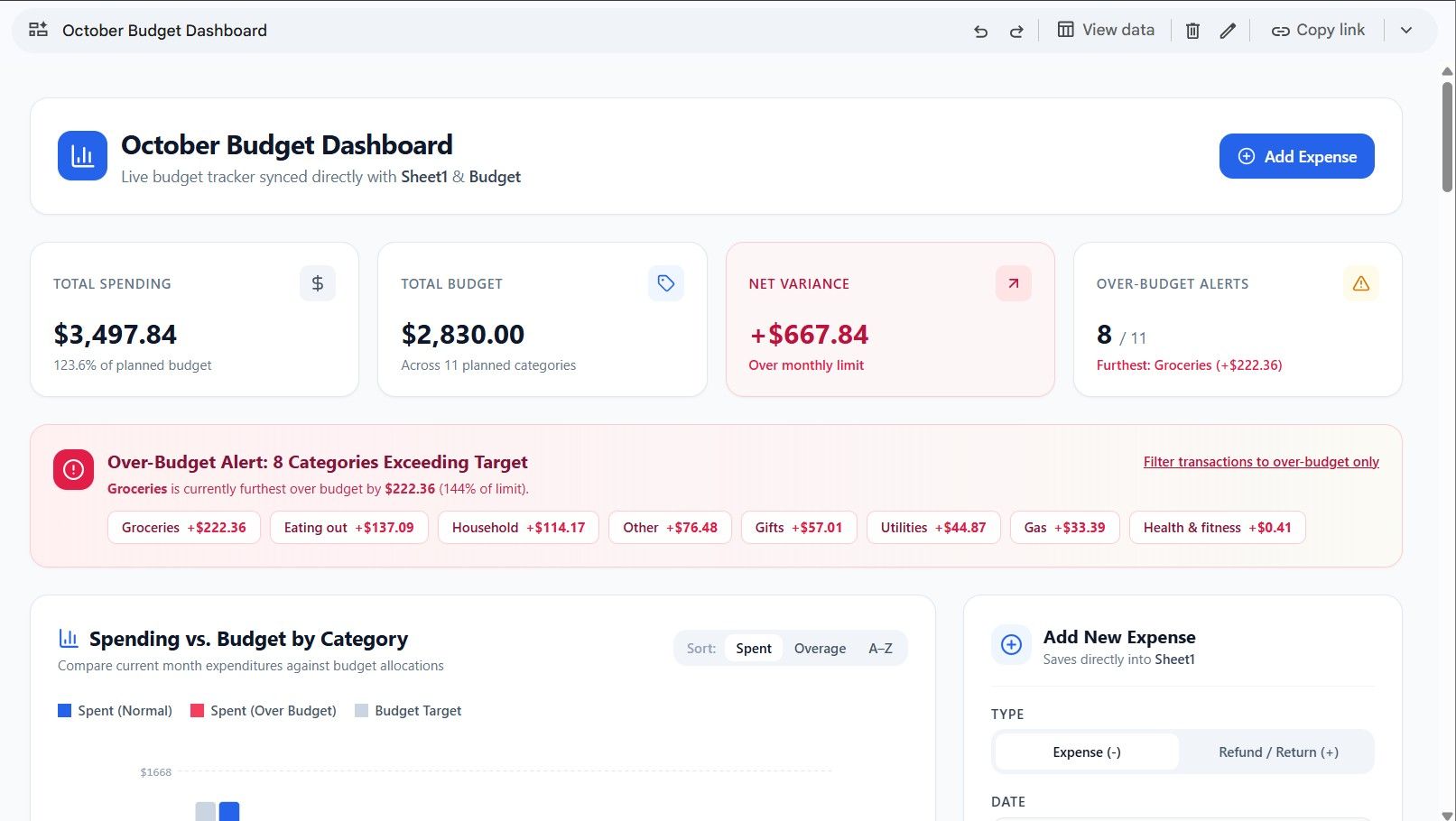Click the grey Budget Target legend swatch

pos(361,711)
